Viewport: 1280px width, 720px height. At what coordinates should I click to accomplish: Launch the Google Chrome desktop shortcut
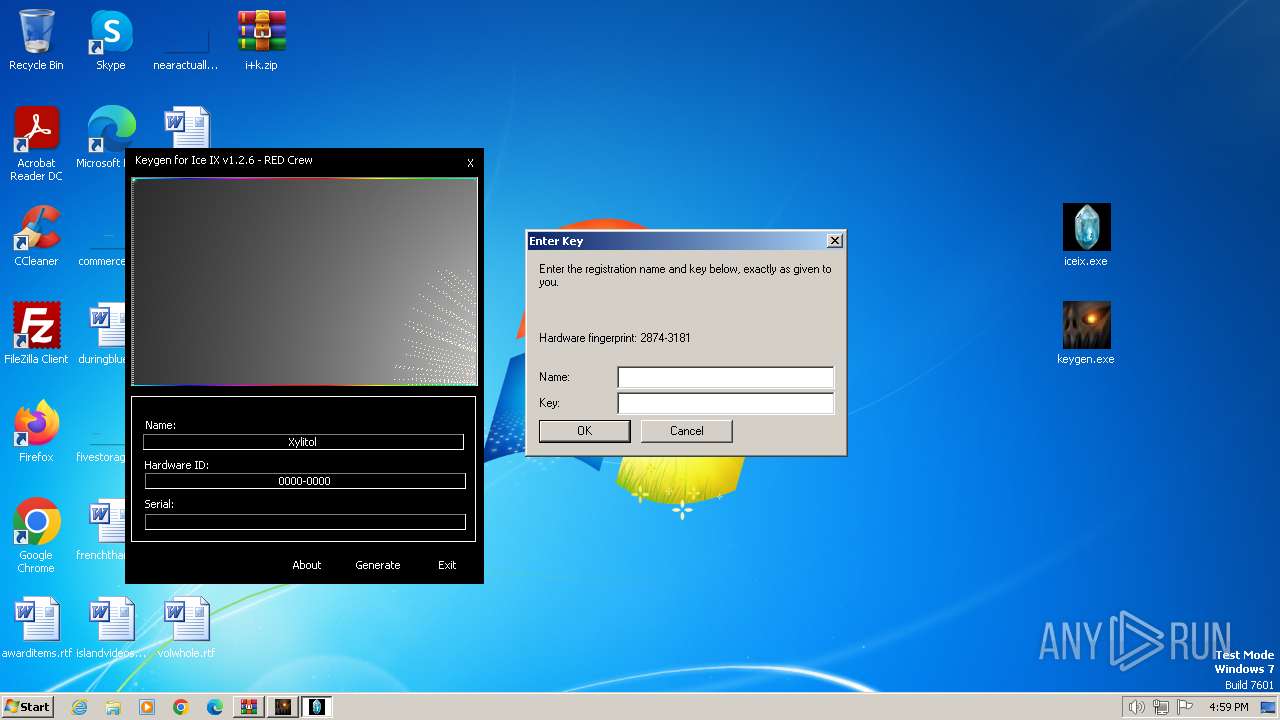(x=36, y=536)
